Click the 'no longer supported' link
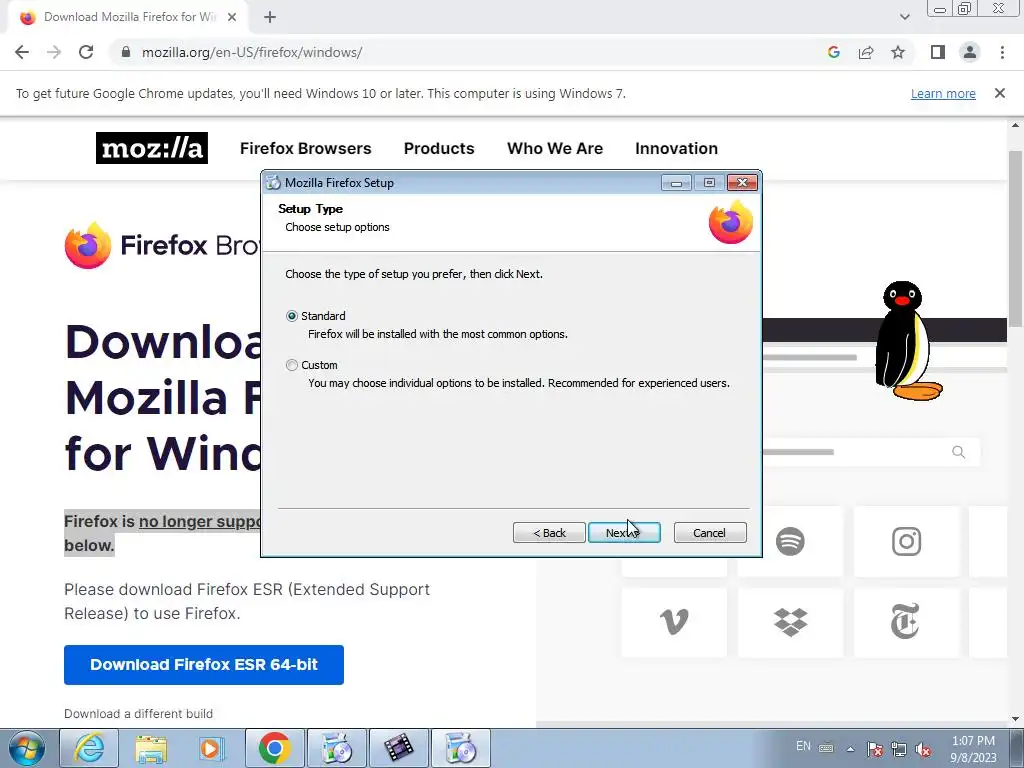 [x=200, y=521]
